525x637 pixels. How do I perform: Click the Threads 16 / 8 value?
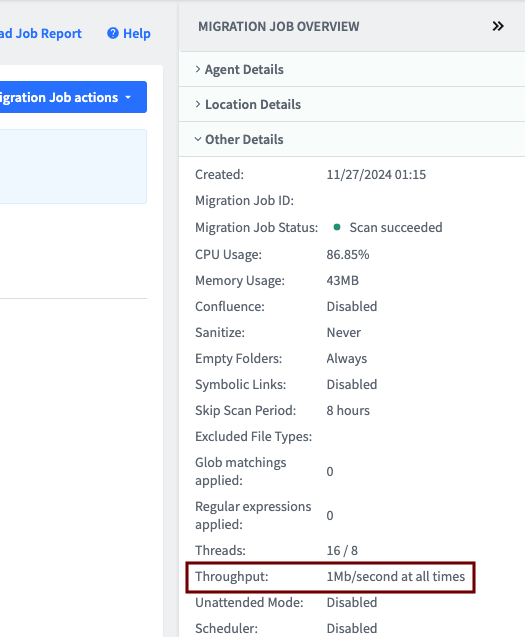342,550
